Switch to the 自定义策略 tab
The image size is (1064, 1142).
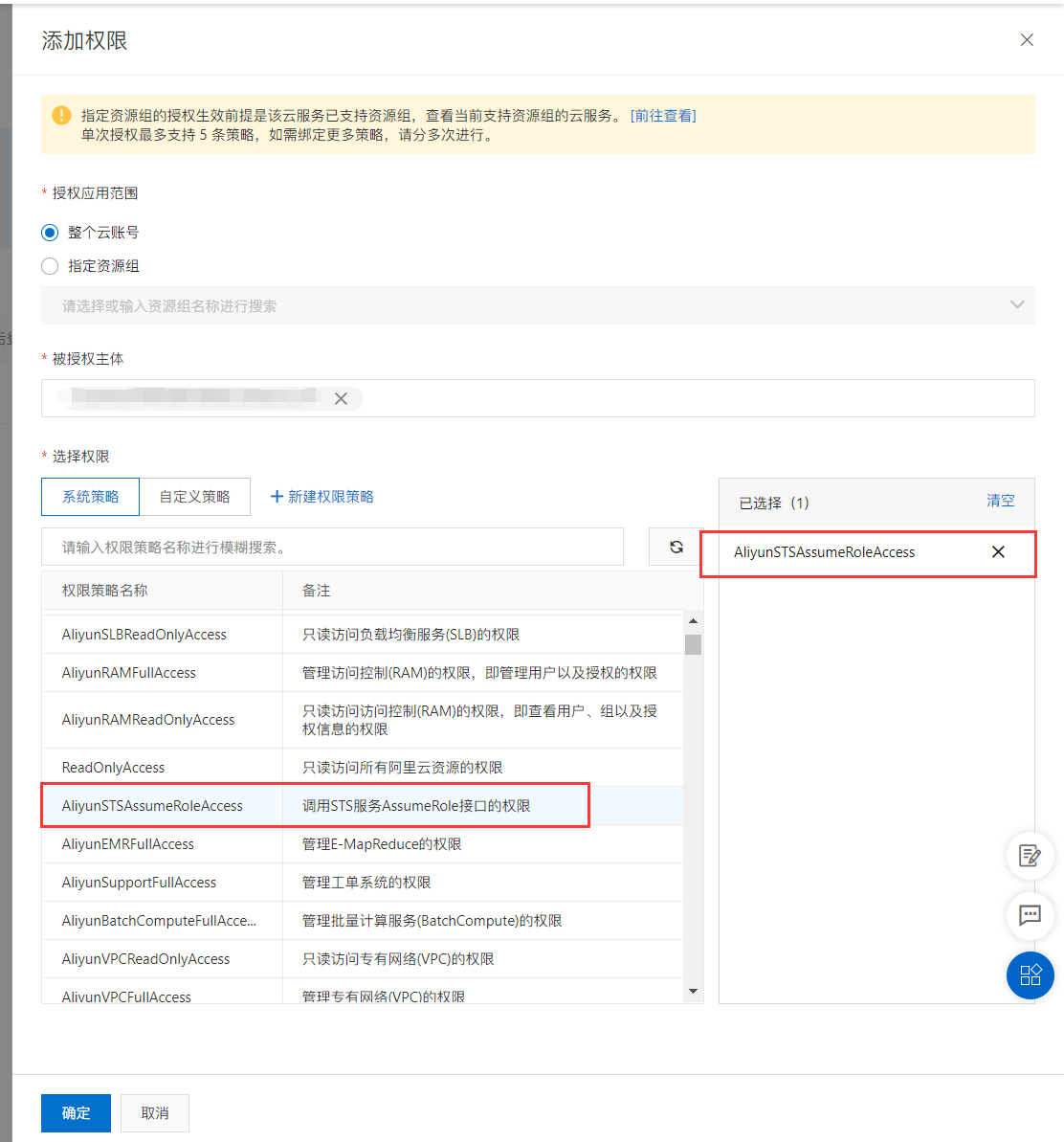(194, 497)
